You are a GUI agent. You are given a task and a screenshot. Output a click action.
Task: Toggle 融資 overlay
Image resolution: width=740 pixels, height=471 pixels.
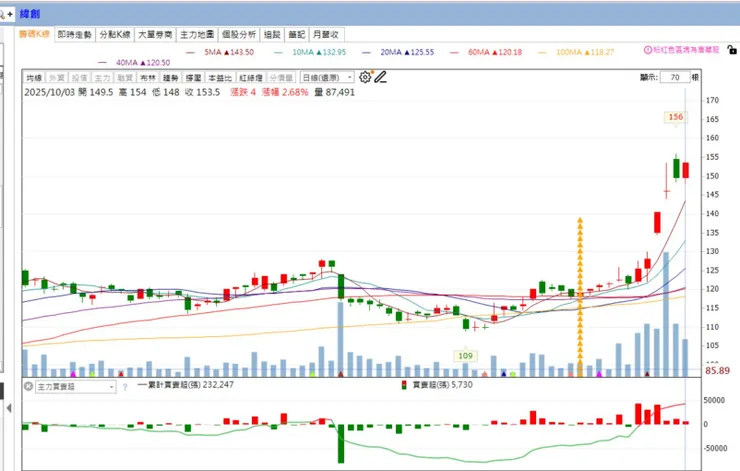(x=125, y=77)
